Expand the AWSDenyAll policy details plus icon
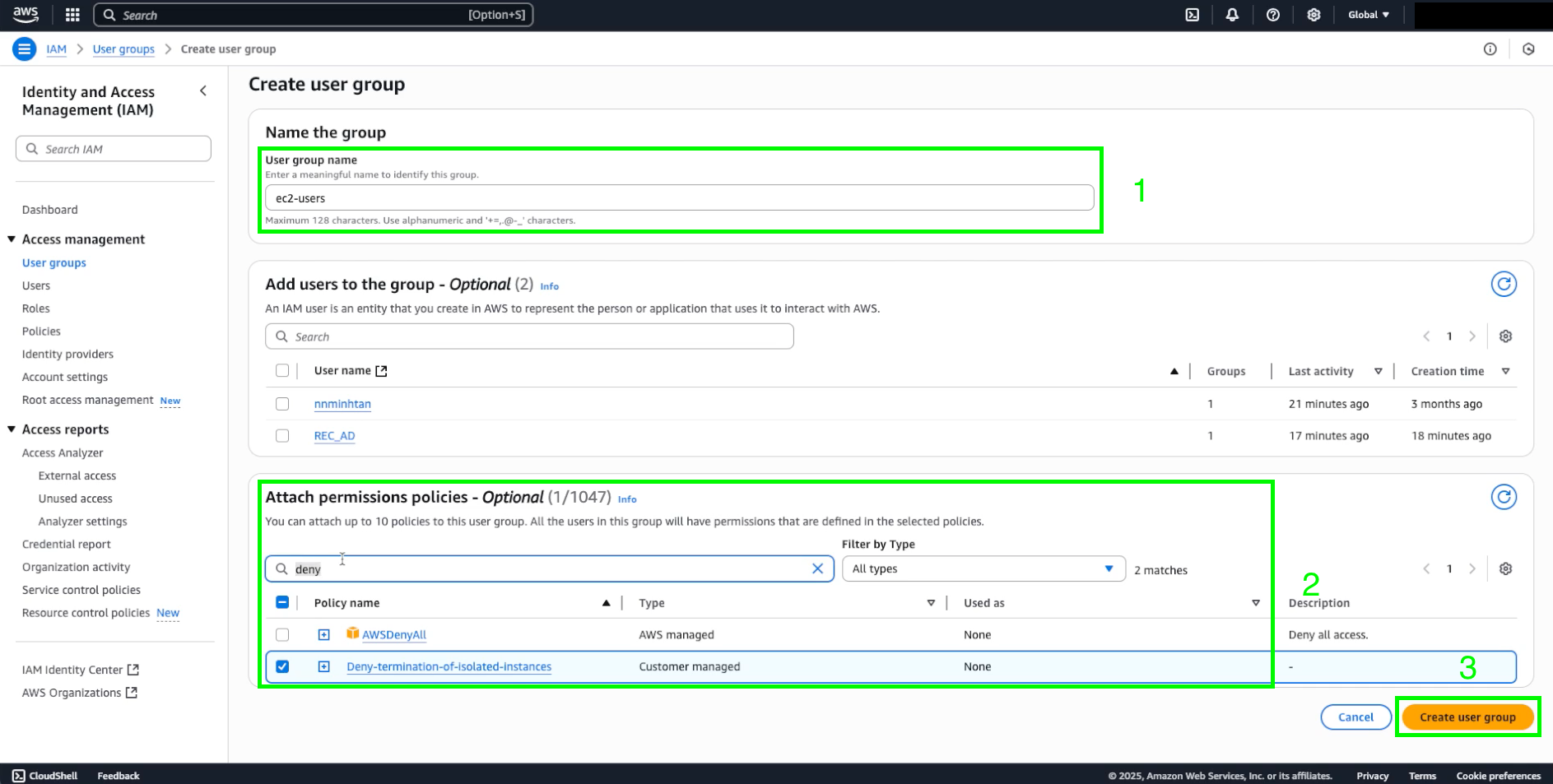The image size is (1553, 784). [324, 635]
